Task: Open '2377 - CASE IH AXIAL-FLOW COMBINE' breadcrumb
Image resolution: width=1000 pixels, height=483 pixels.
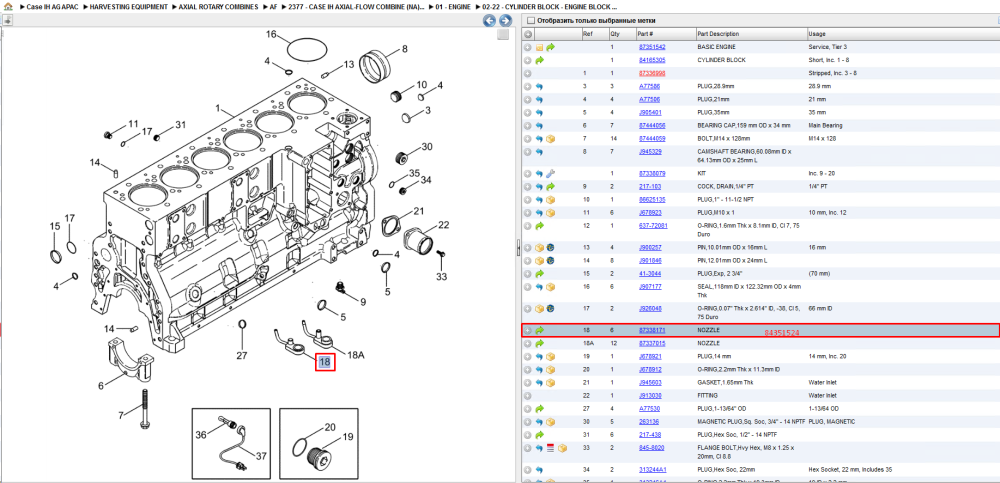Action: pos(357,6)
